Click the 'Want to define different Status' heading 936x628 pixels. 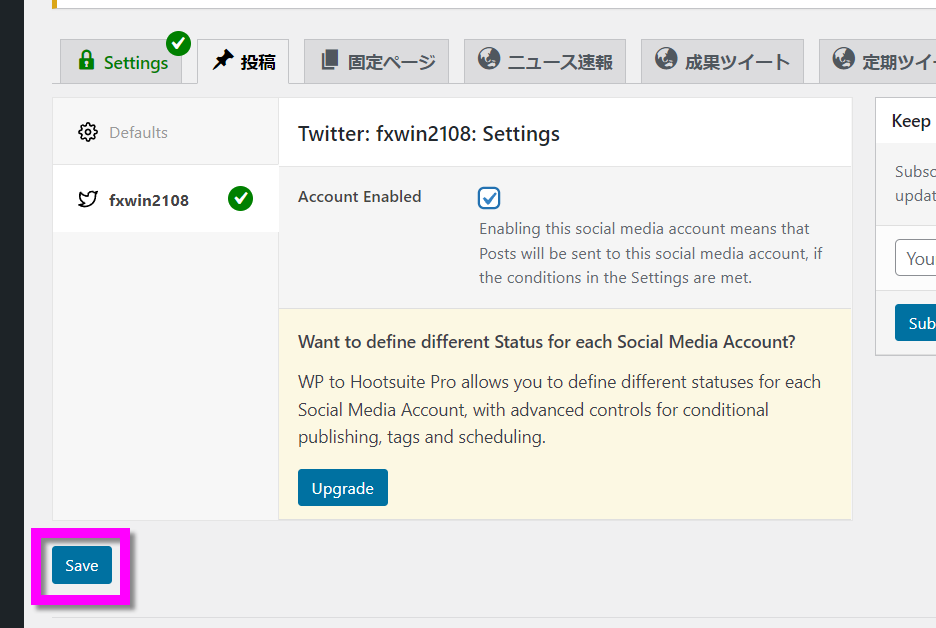tap(546, 341)
